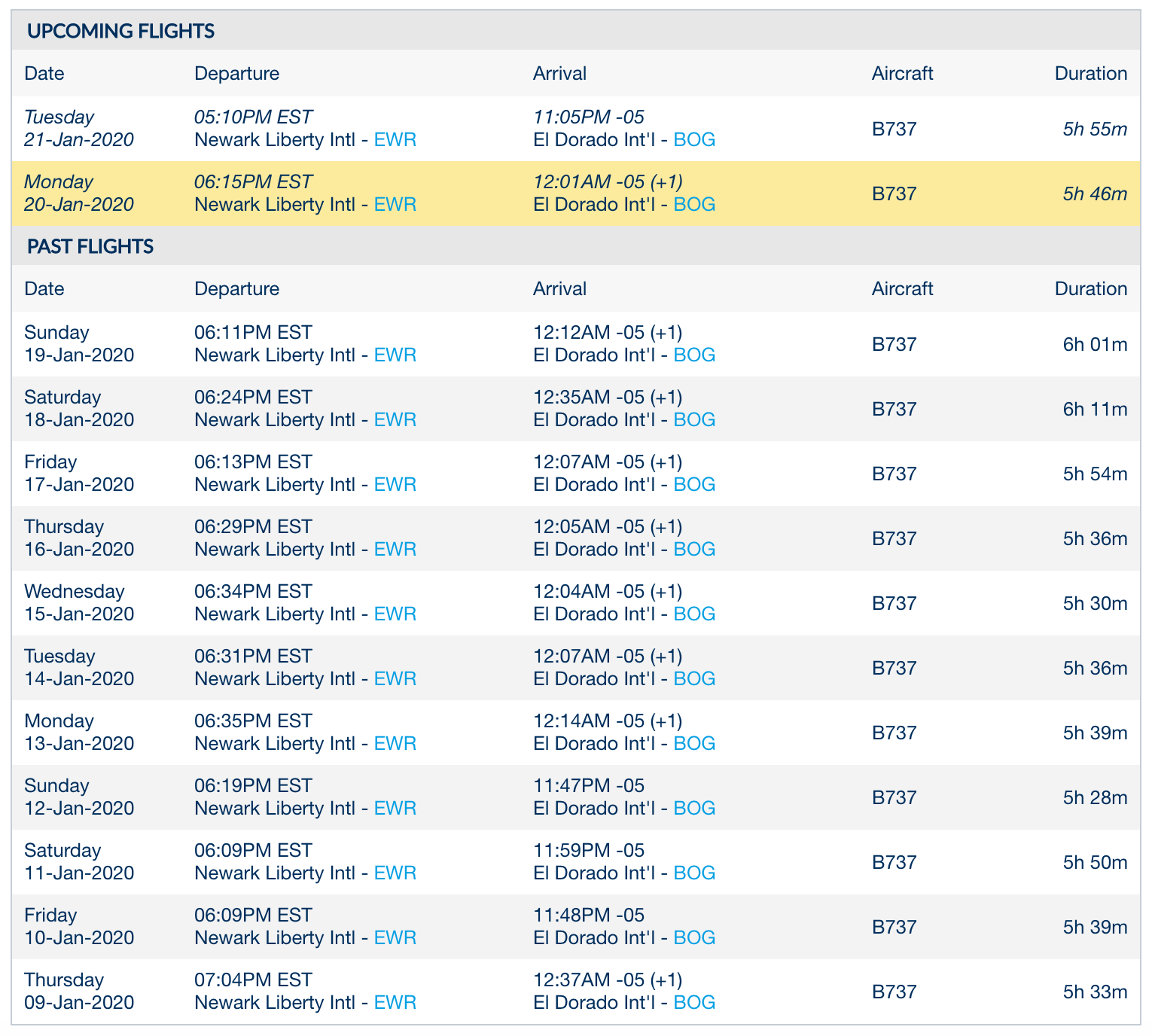Open EWR link for Saturday 11-Jan-2020 flight
This screenshot has height=1036, width=1152.
coord(395,873)
